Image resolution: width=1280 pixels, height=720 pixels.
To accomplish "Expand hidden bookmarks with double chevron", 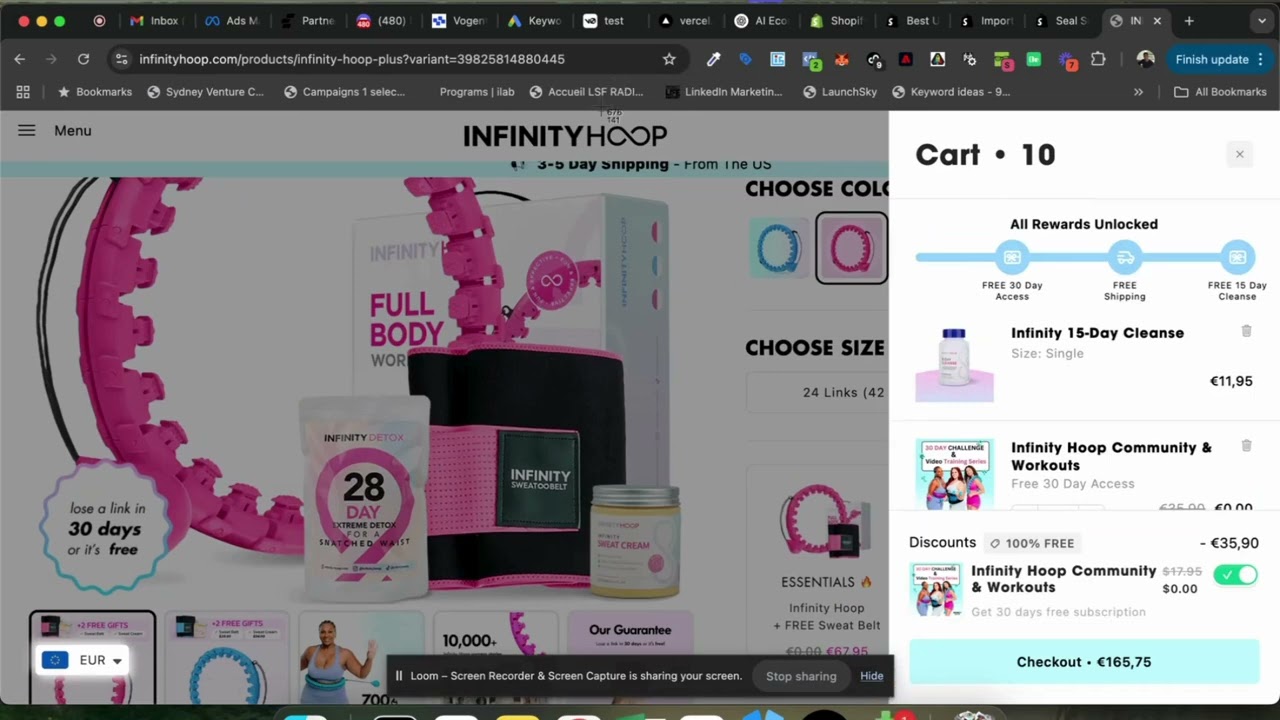I will 1138,92.
